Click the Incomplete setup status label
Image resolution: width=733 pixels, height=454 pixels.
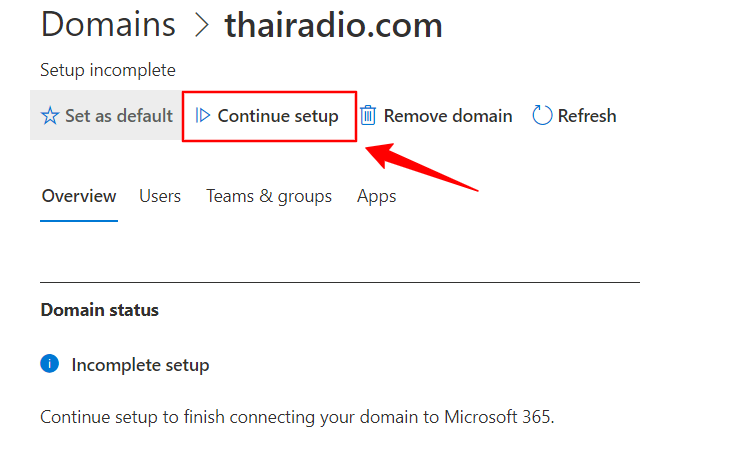pyautogui.click(x=140, y=365)
